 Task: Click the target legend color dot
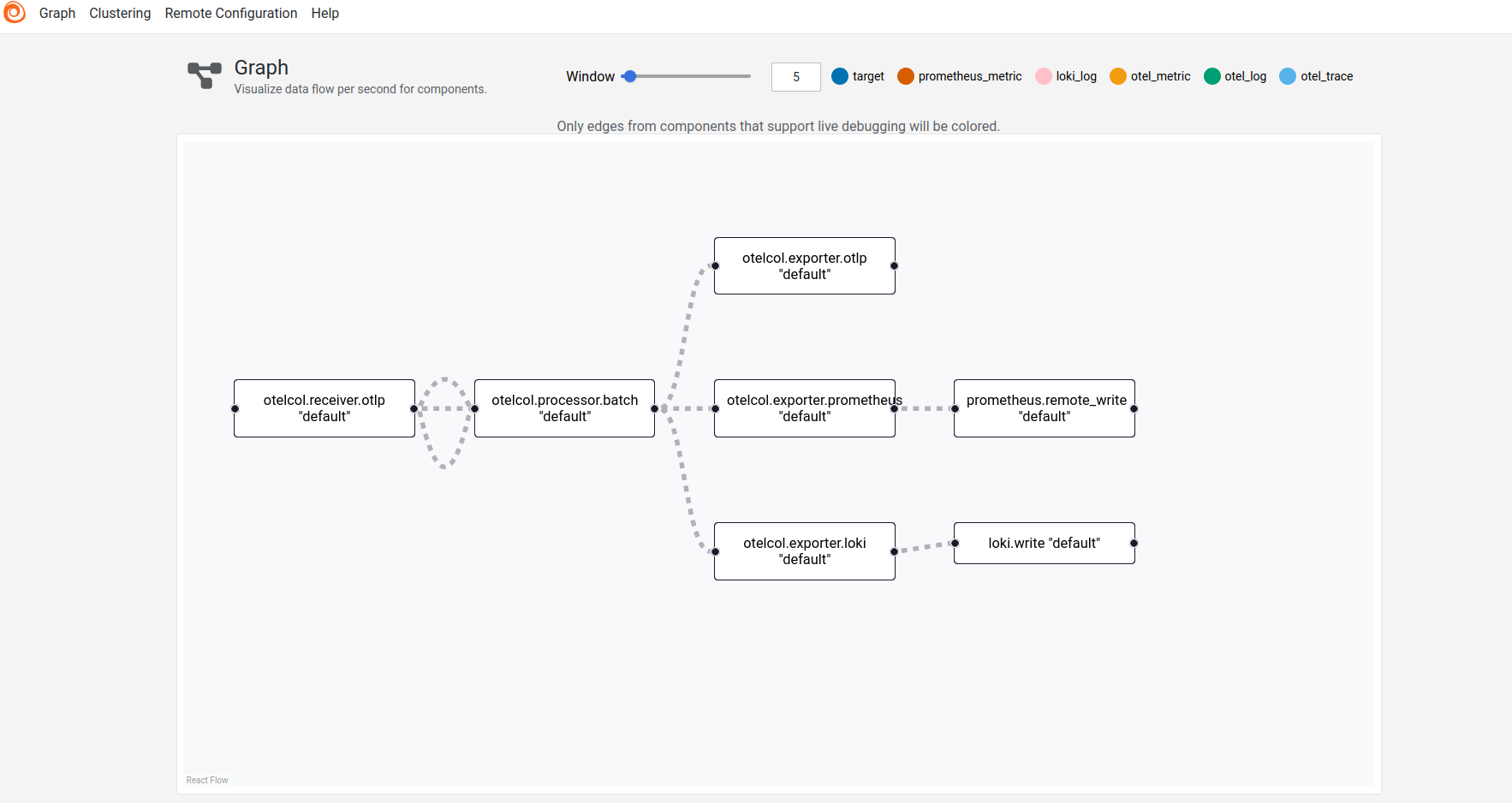(840, 76)
